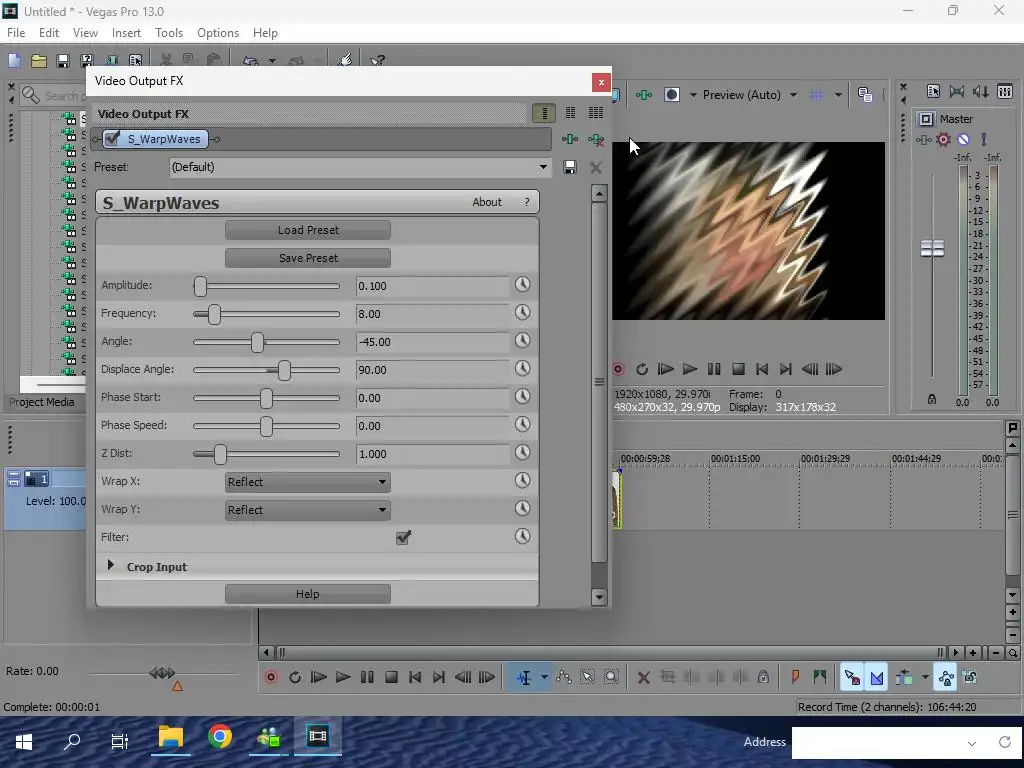This screenshot has width=1024, height=768.
Task: Click Normal Edit Tool icon in timeline toolbar
Action: tap(524, 678)
